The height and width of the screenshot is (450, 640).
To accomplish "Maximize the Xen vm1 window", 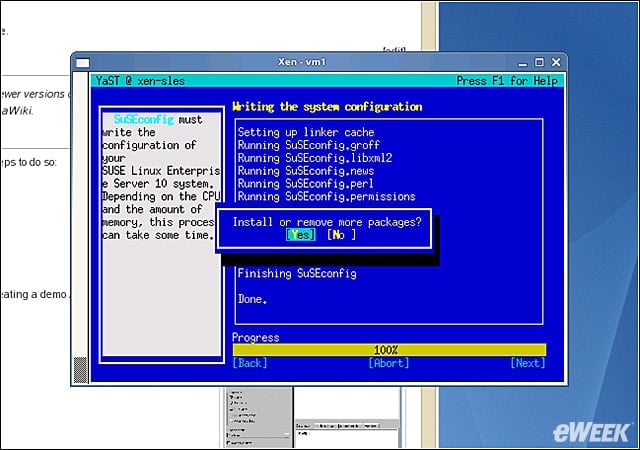I will pos(539,62).
